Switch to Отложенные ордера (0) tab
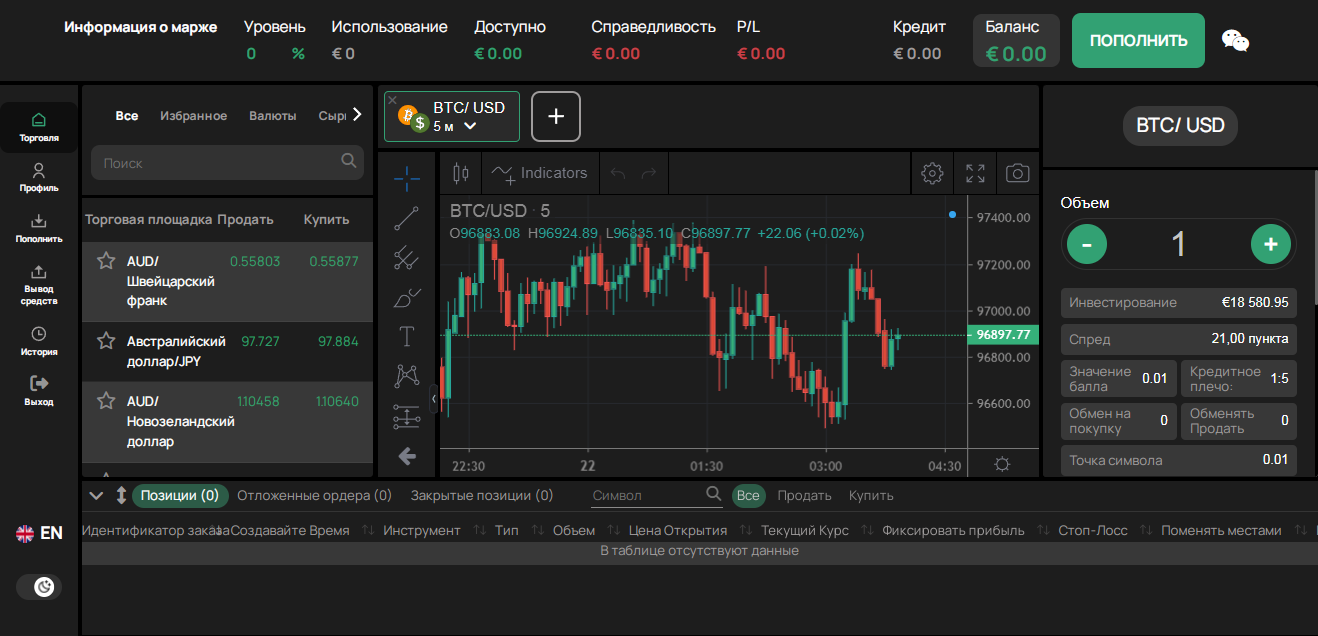Image resolution: width=1318 pixels, height=636 pixels. point(315,495)
